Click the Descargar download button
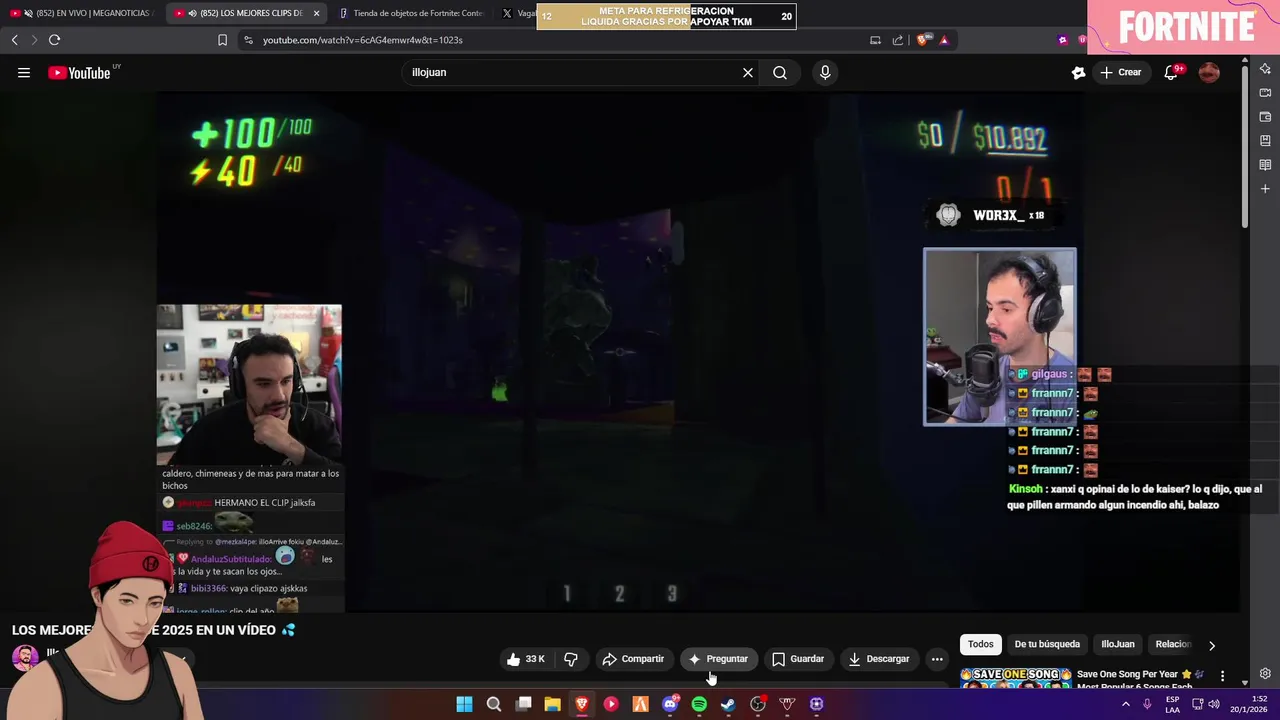 pyautogui.click(x=879, y=659)
